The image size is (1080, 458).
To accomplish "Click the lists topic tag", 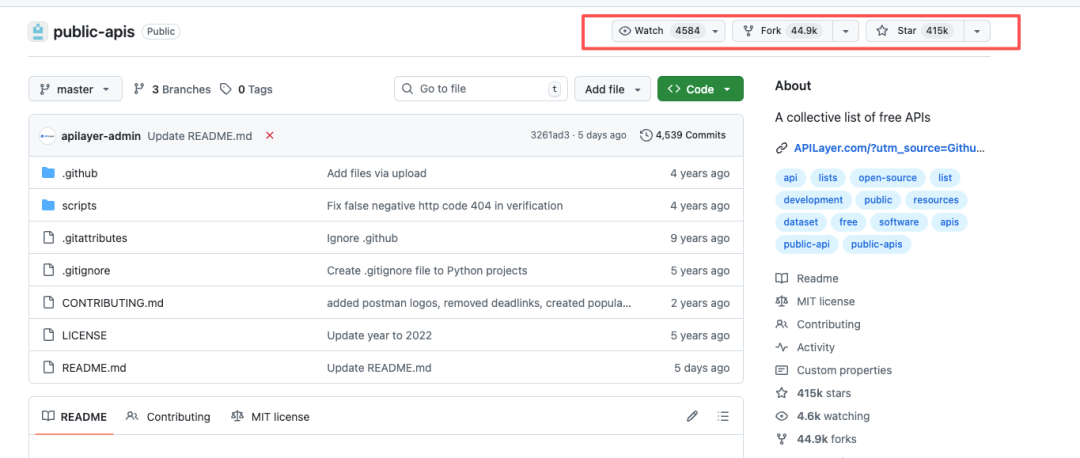I will 828,178.
